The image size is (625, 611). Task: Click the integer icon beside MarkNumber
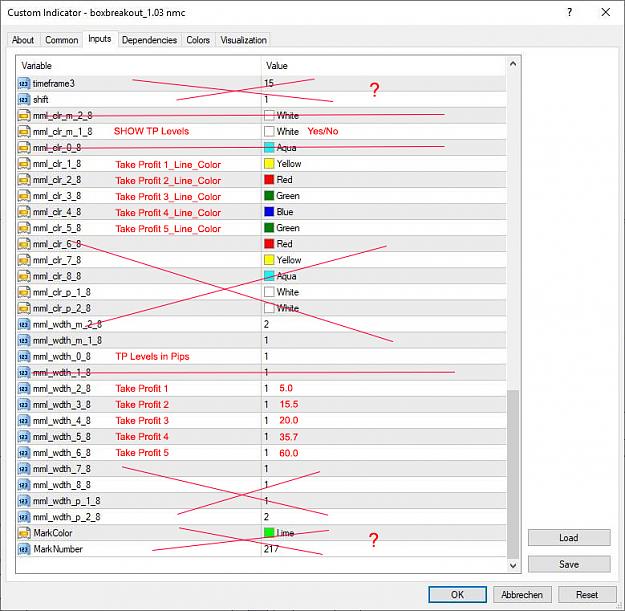click(24, 549)
